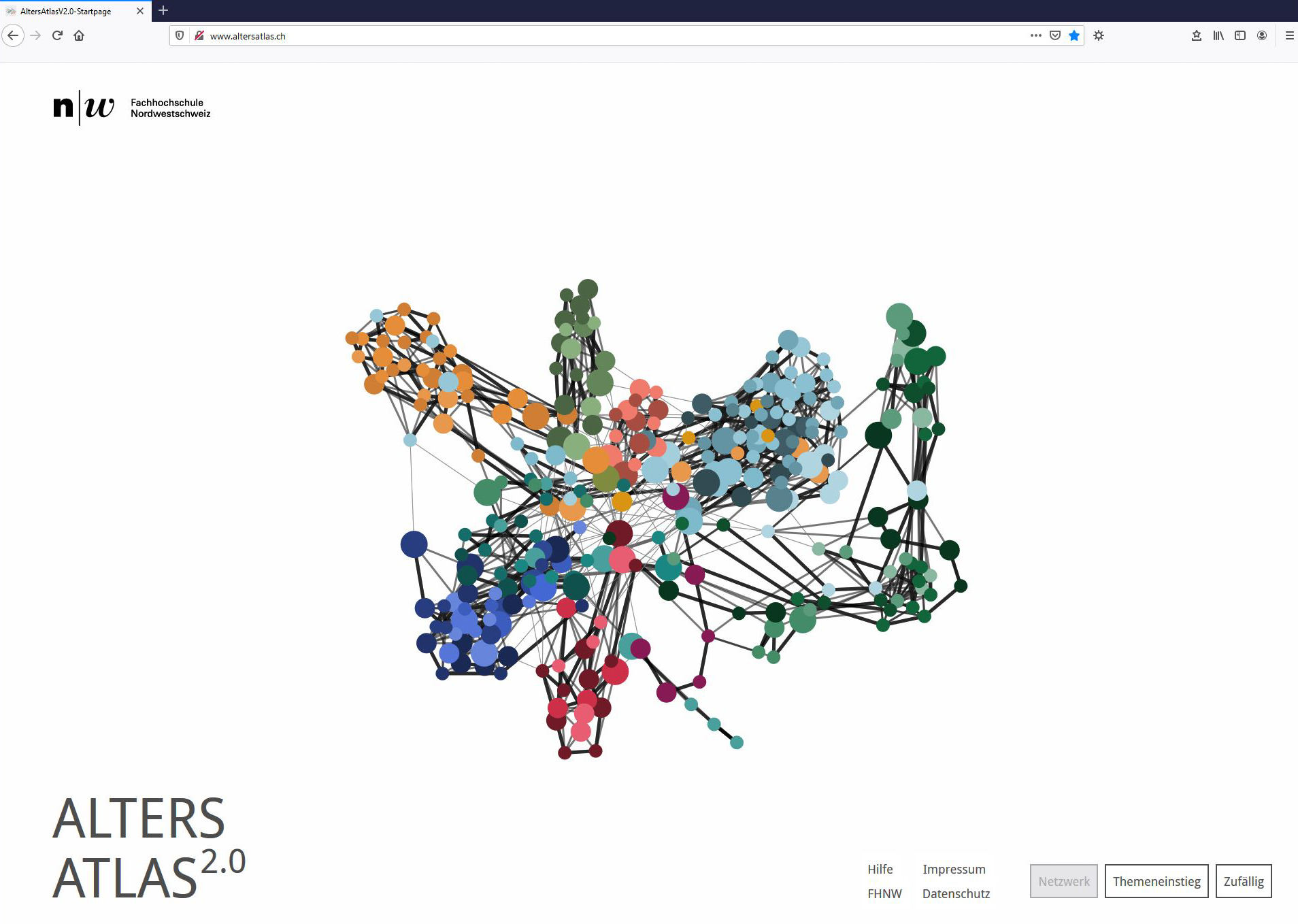This screenshot has width=1298, height=924.
Task: Open the Impressum link
Action: [953, 869]
